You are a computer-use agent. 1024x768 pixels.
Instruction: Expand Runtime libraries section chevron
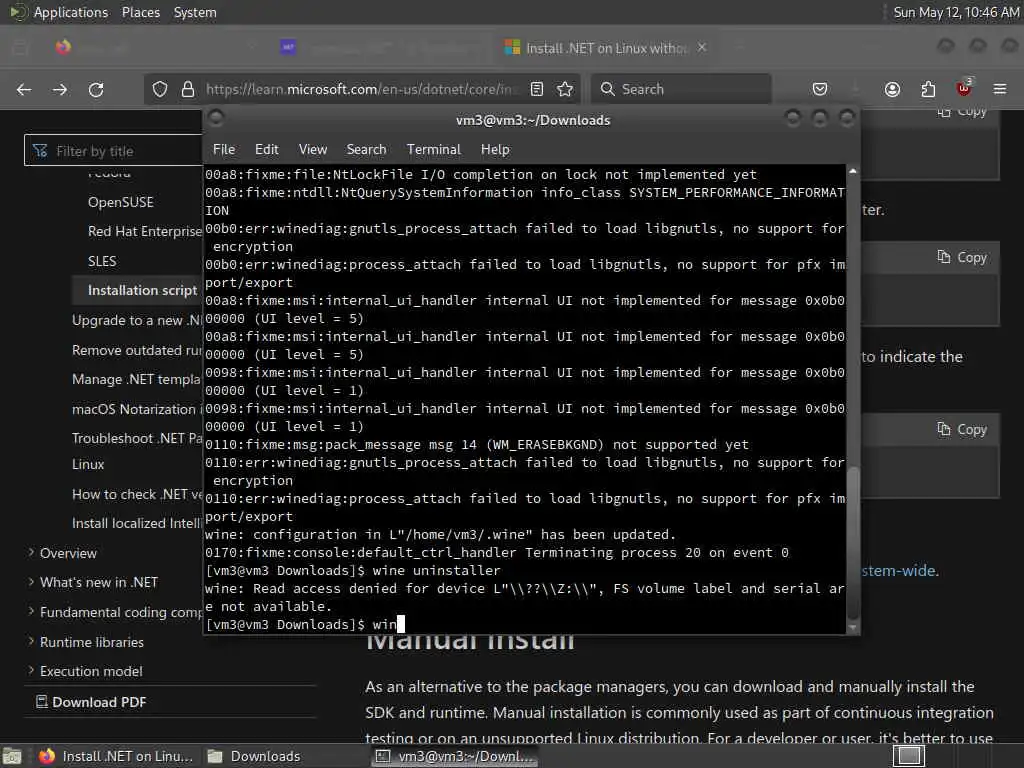click(x=31, y=641)
